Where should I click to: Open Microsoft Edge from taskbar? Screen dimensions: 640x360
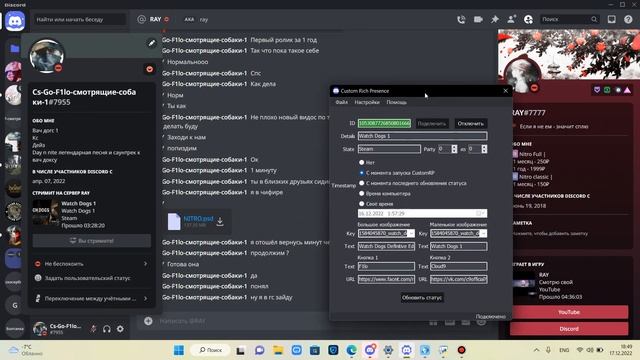point(351,350)
